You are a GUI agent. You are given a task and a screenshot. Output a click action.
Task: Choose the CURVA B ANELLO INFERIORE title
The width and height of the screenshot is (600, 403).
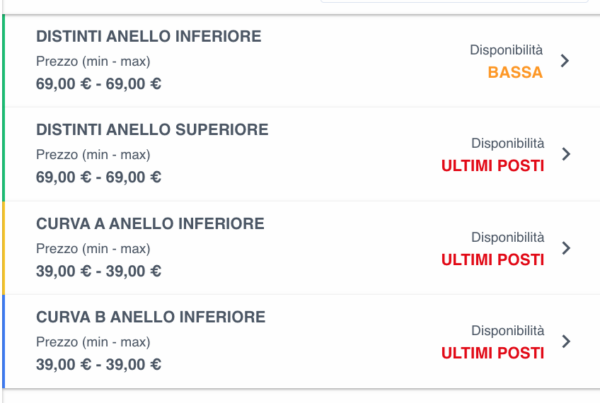click(150, 317)
